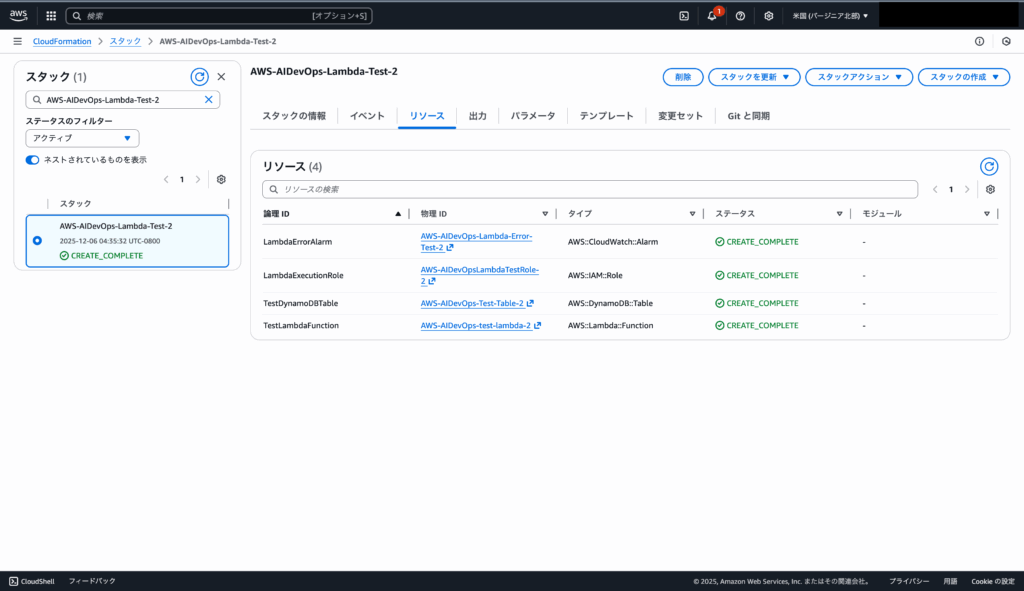Open the settings gear in top bar
The height and width of the screenshot is (591, 1024).
pyautogui.click(x=768, y=16)
